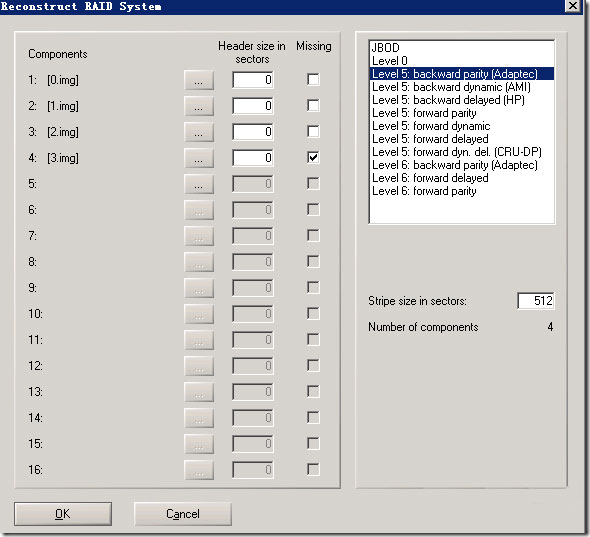Image resolution: width=590 pixels, height=537 pixels.
Task: Tick the Missing checkbox for component 1
Action: tap(313, 79)
